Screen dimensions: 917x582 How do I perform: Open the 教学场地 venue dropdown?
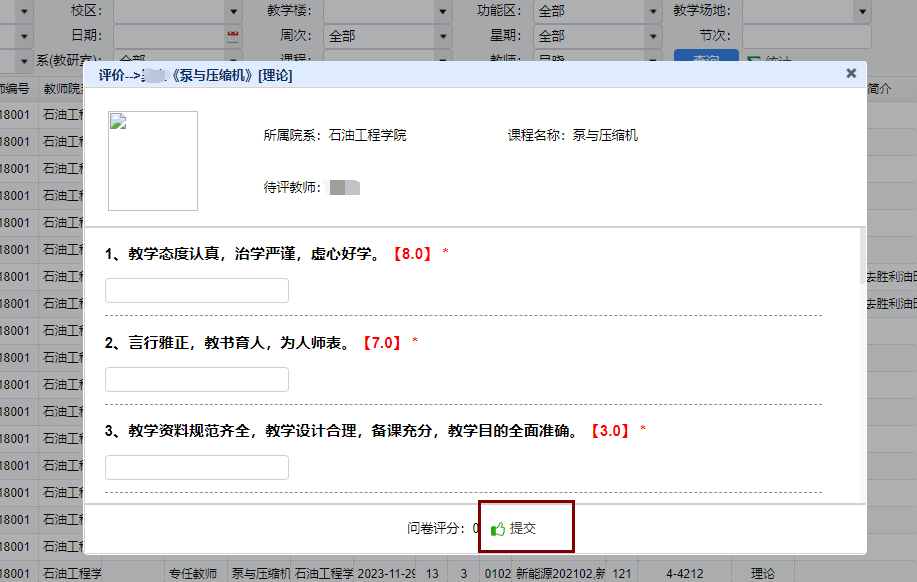[x=862, y=12]
